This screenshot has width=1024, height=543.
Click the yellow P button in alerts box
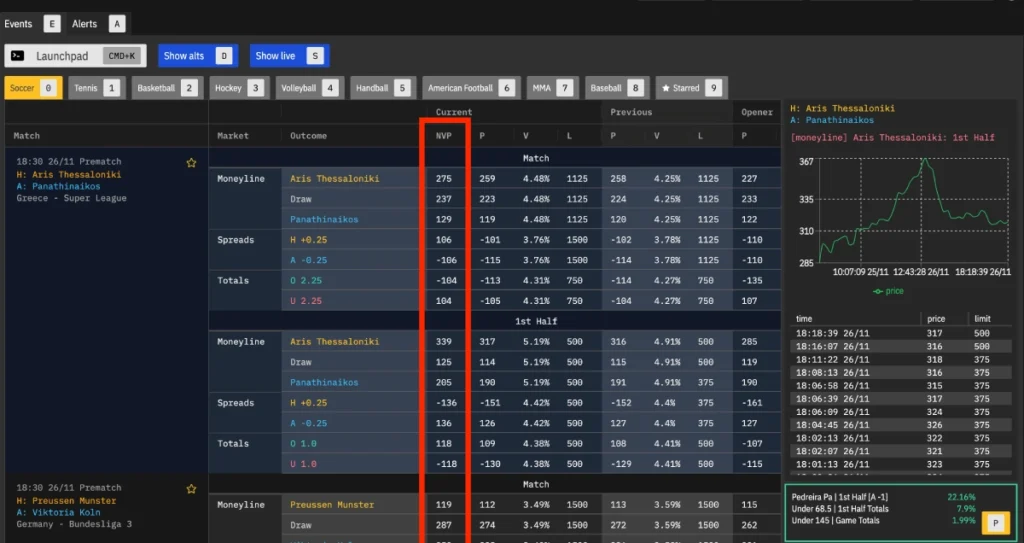click(x=995, y=523)
